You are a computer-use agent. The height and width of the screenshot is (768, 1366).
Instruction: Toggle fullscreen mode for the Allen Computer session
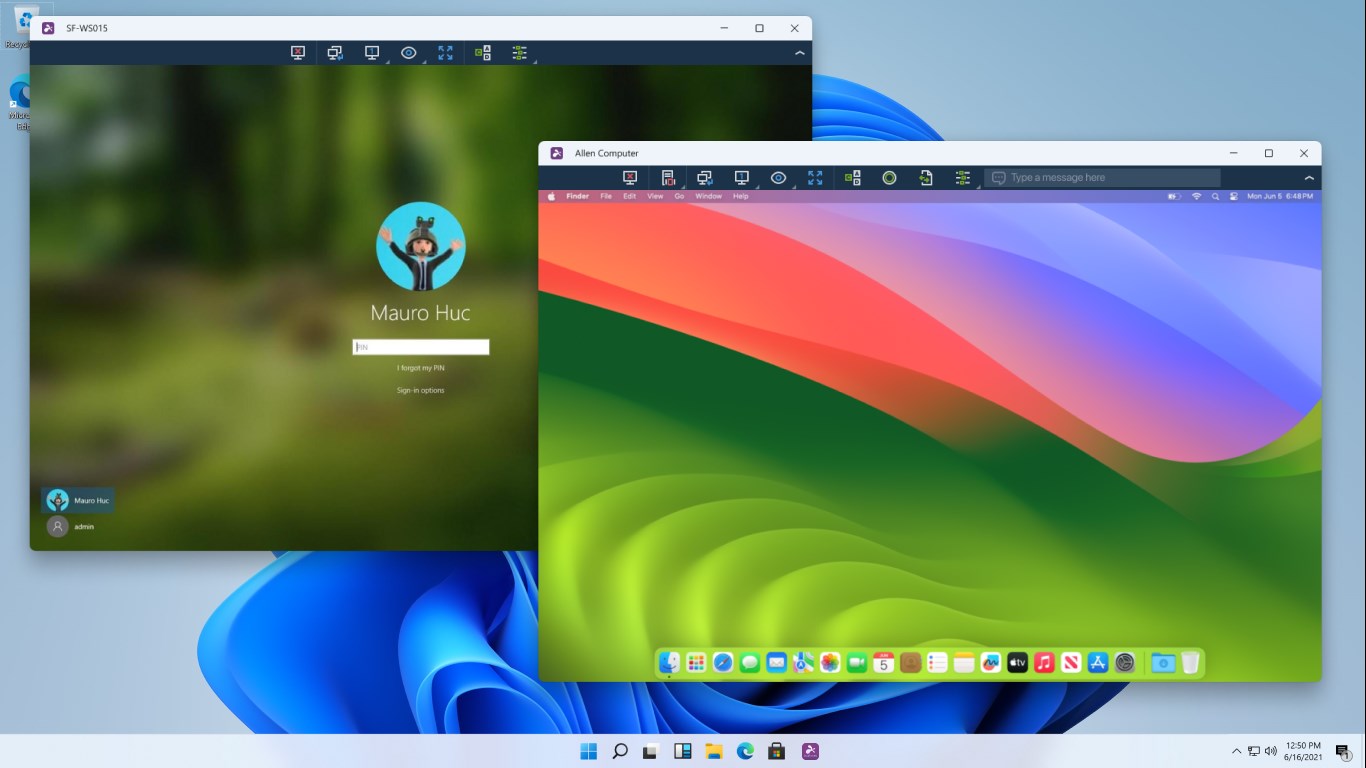tap(815, 177)
